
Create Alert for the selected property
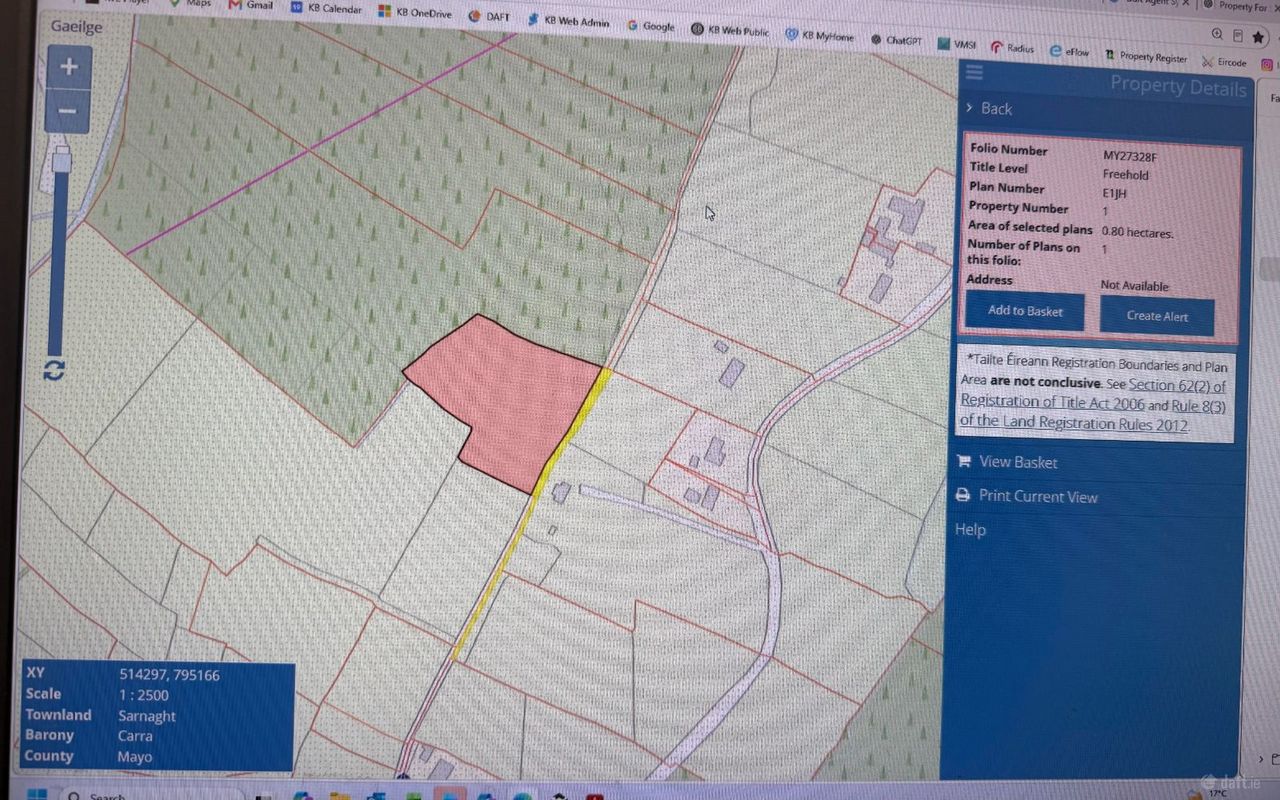tap(1157, 316)
